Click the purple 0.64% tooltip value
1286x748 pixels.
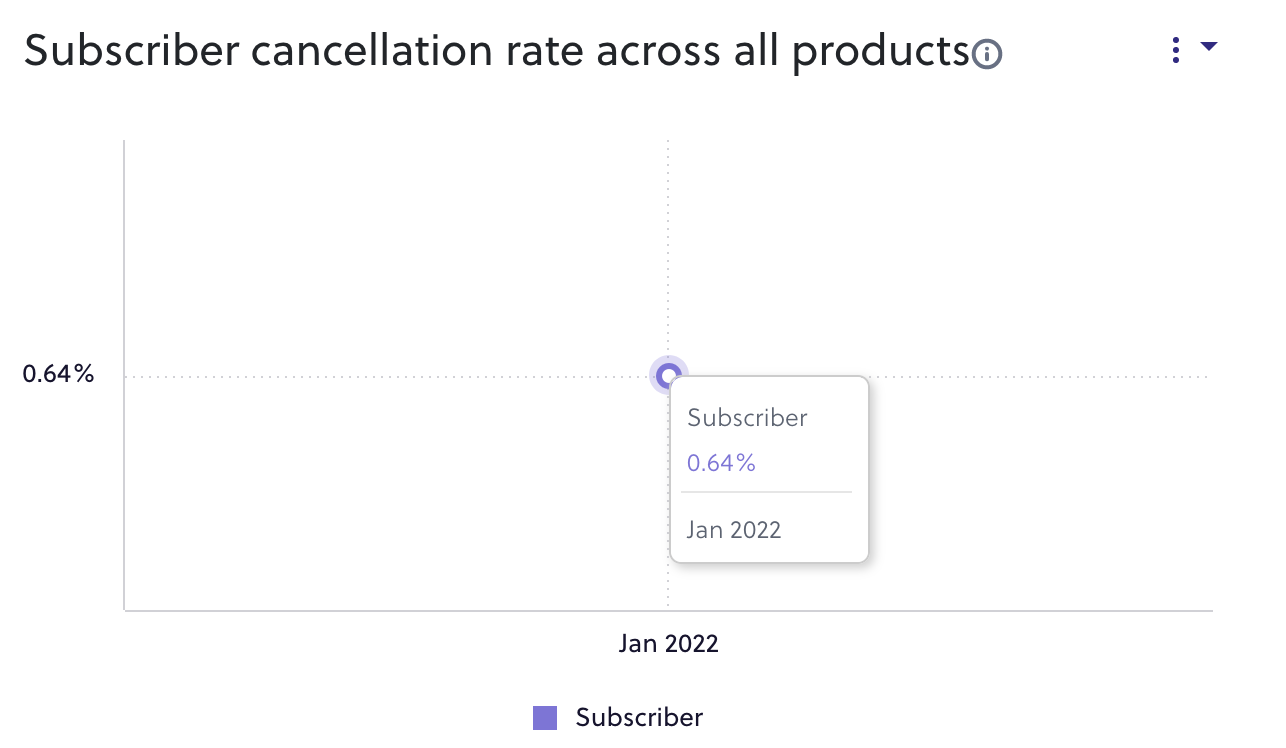click(721, 463)
